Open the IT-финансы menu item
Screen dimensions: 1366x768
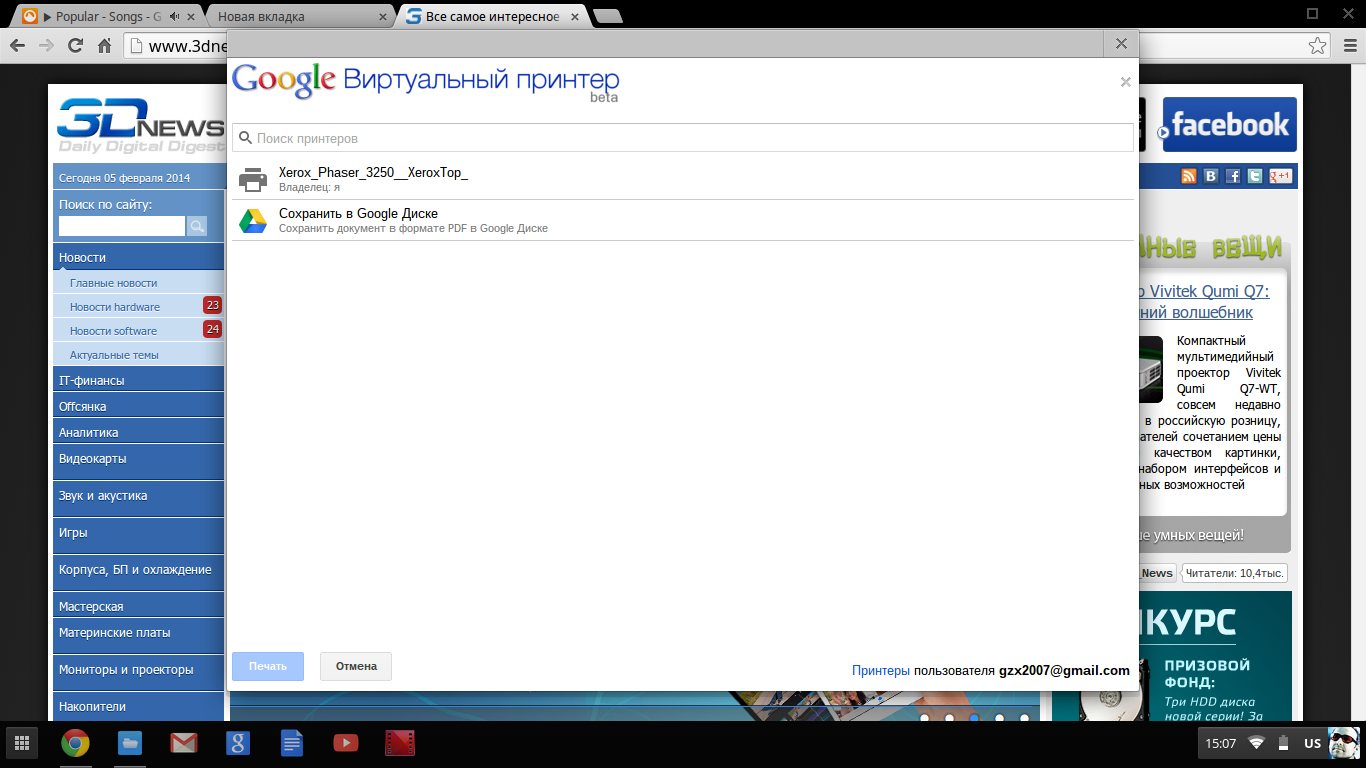click(x=138, y=380)
